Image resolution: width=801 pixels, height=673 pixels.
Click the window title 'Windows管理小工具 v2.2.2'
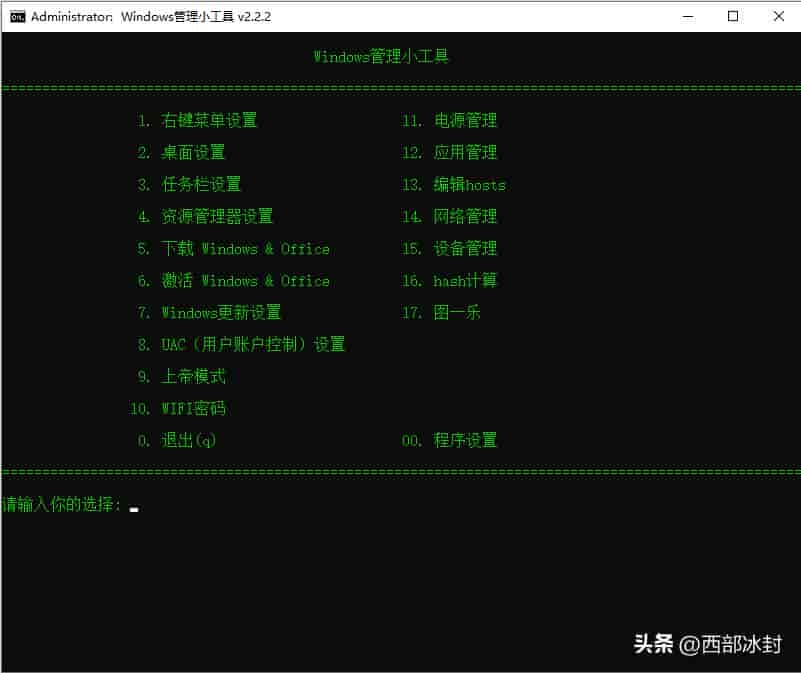(196, 17)
